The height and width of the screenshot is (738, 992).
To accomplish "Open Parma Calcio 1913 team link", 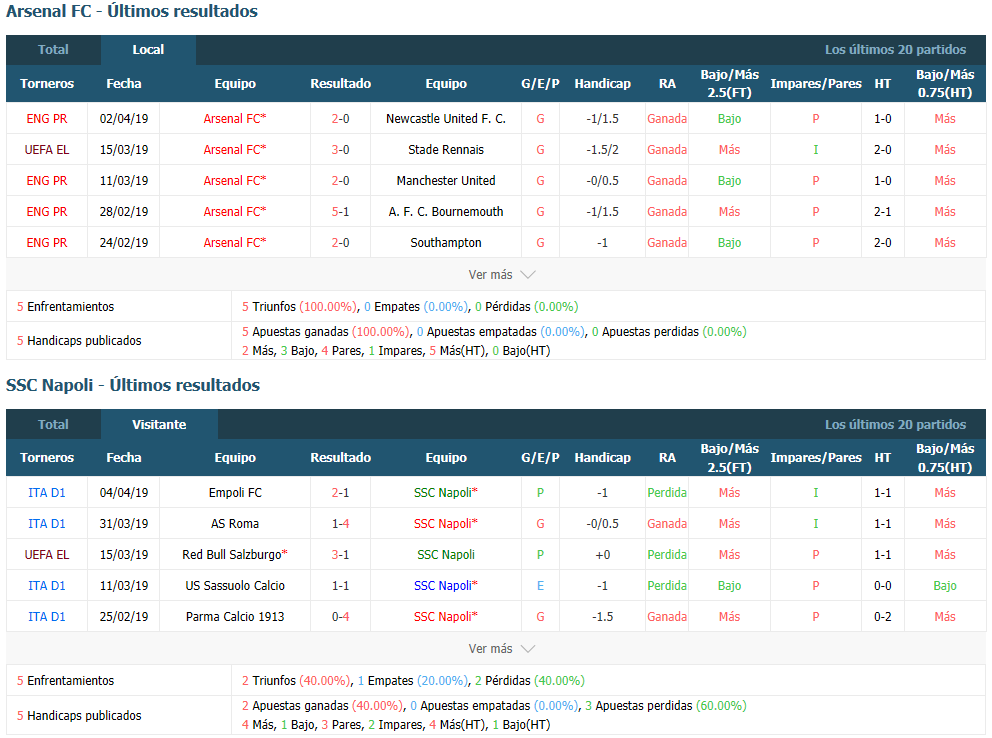I will tap(235, 617).
